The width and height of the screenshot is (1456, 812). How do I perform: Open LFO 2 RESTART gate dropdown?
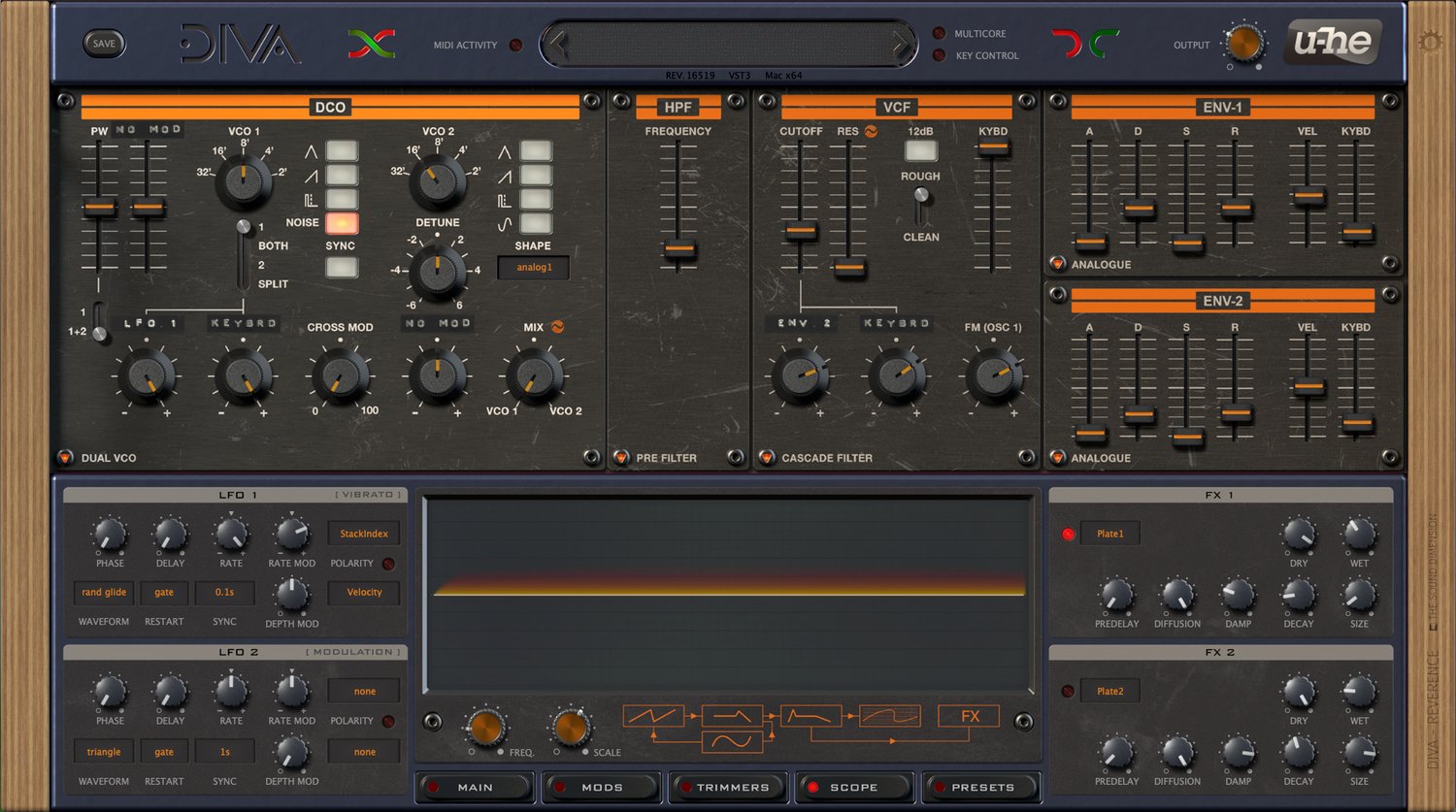(x=164, y=752)
